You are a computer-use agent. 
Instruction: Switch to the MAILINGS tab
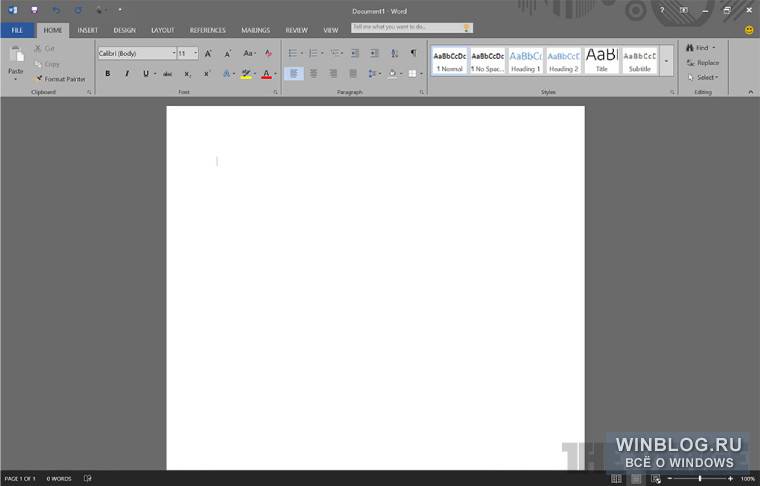[255, 30]
